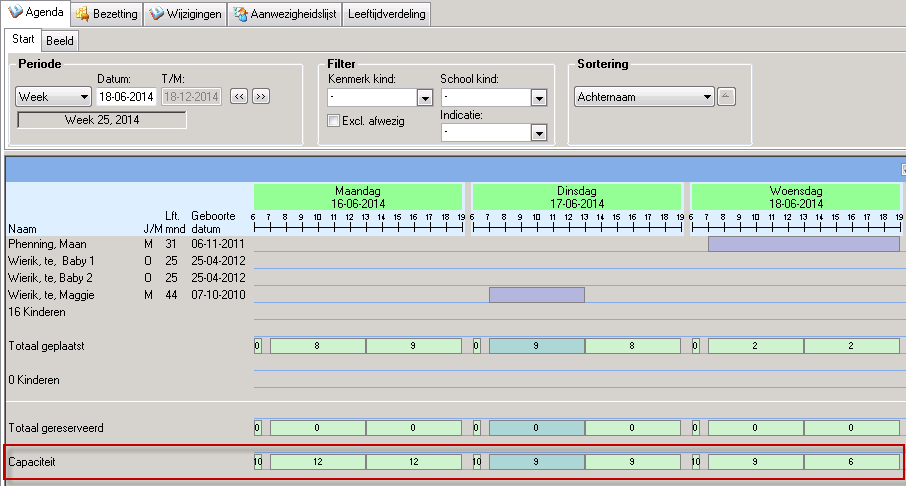Click the Maandag 16-06-2014 day header
This screenshot has height=486, width=906.
(358, 196)
